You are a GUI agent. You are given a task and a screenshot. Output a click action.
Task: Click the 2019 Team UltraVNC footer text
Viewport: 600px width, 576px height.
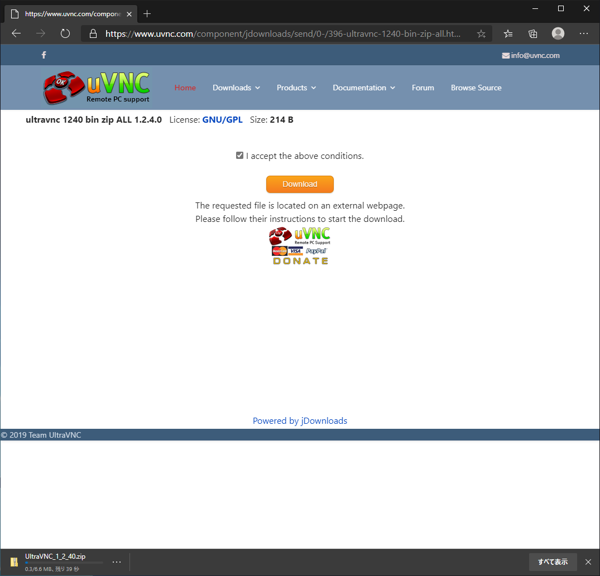pyautogui.click(x=41, y=435)
